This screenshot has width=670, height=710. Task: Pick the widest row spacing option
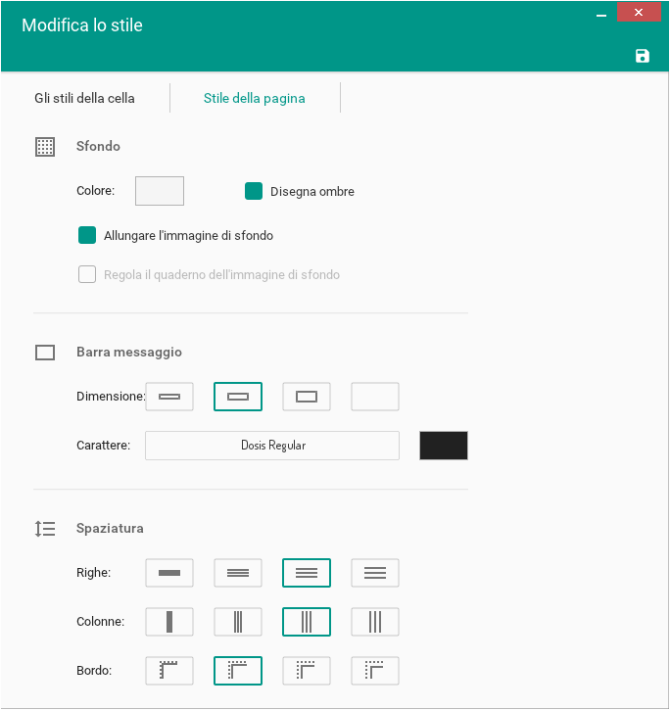pyautogui.click(x=375, y=573)
